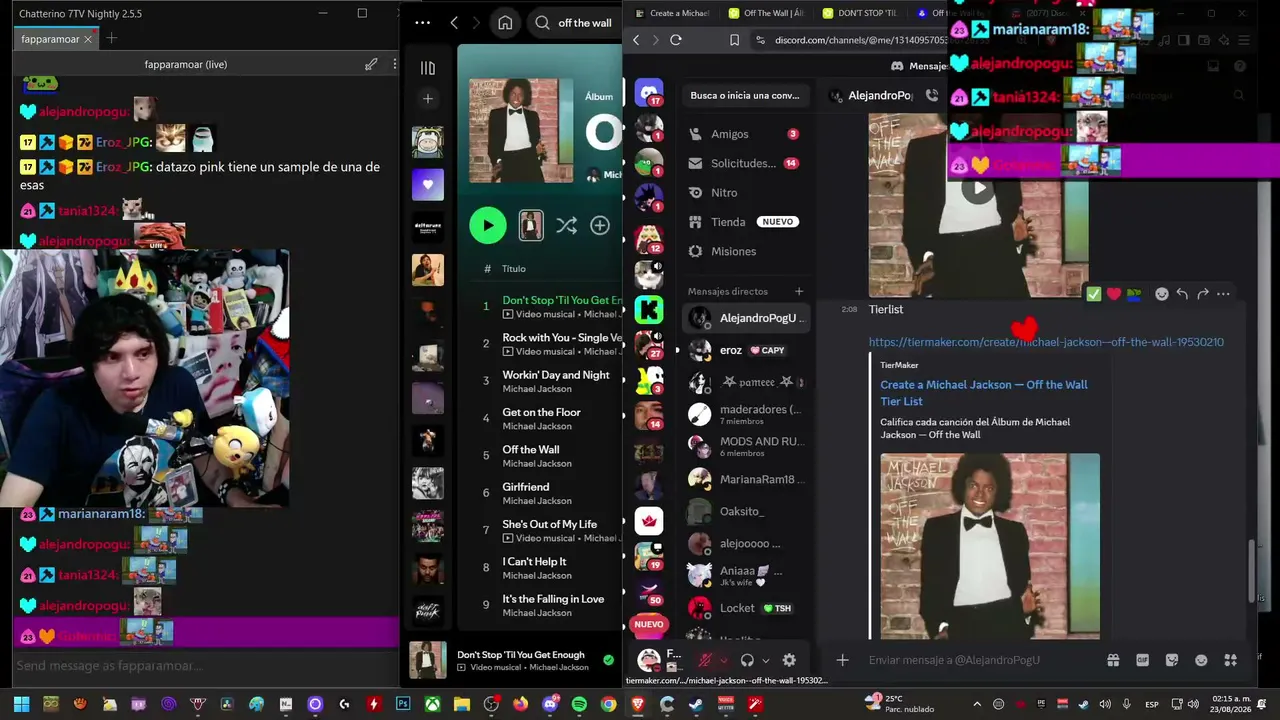Create new playlist with sidebar plus button
This screenshot has width=1280, height=720.
(x=428, y=99)
